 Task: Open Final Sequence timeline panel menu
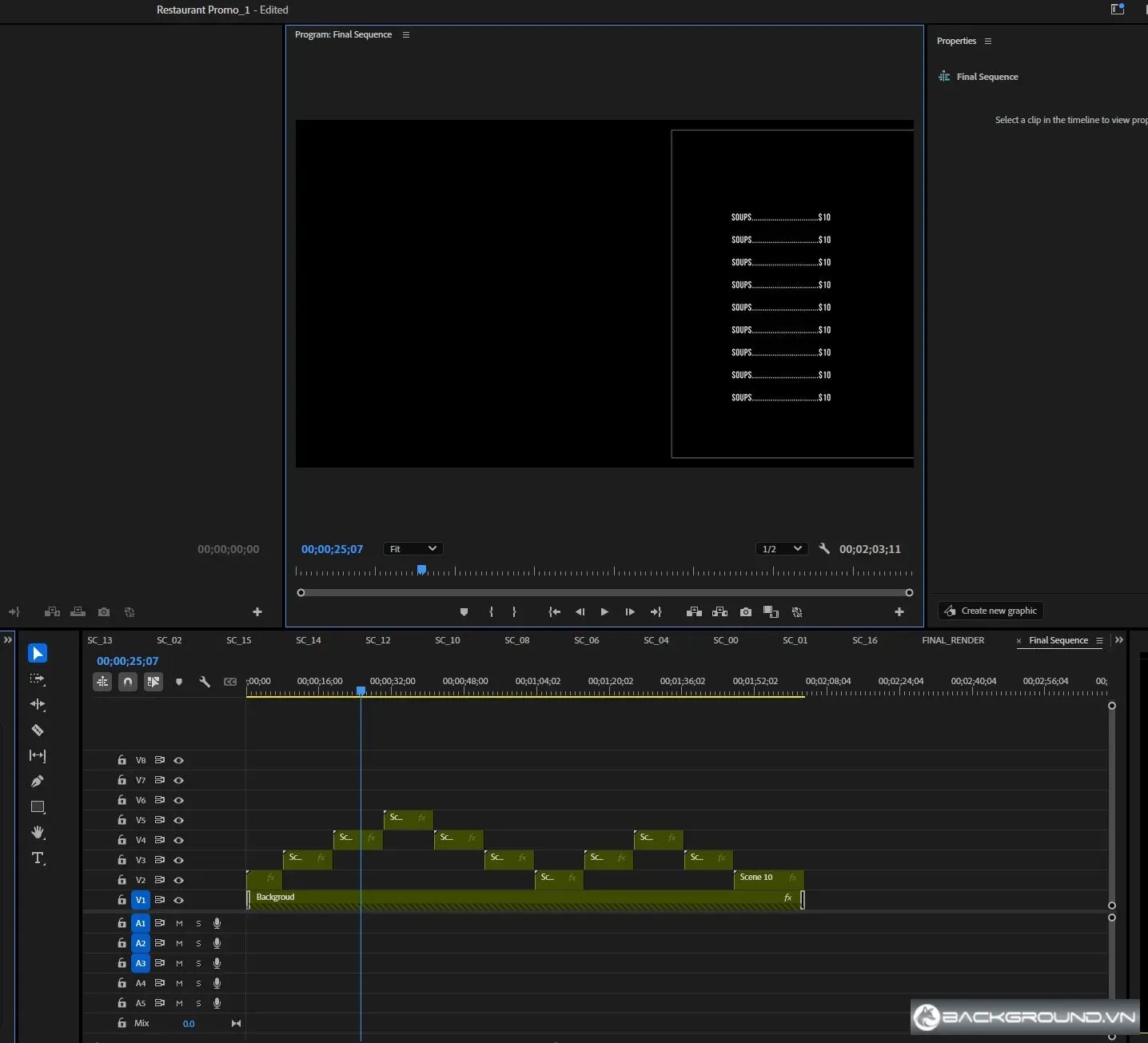coord(1099,640)
